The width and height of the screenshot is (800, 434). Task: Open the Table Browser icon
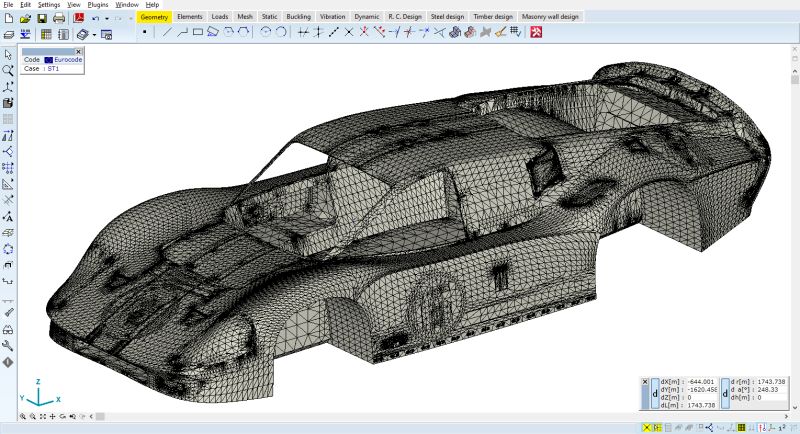46,35
